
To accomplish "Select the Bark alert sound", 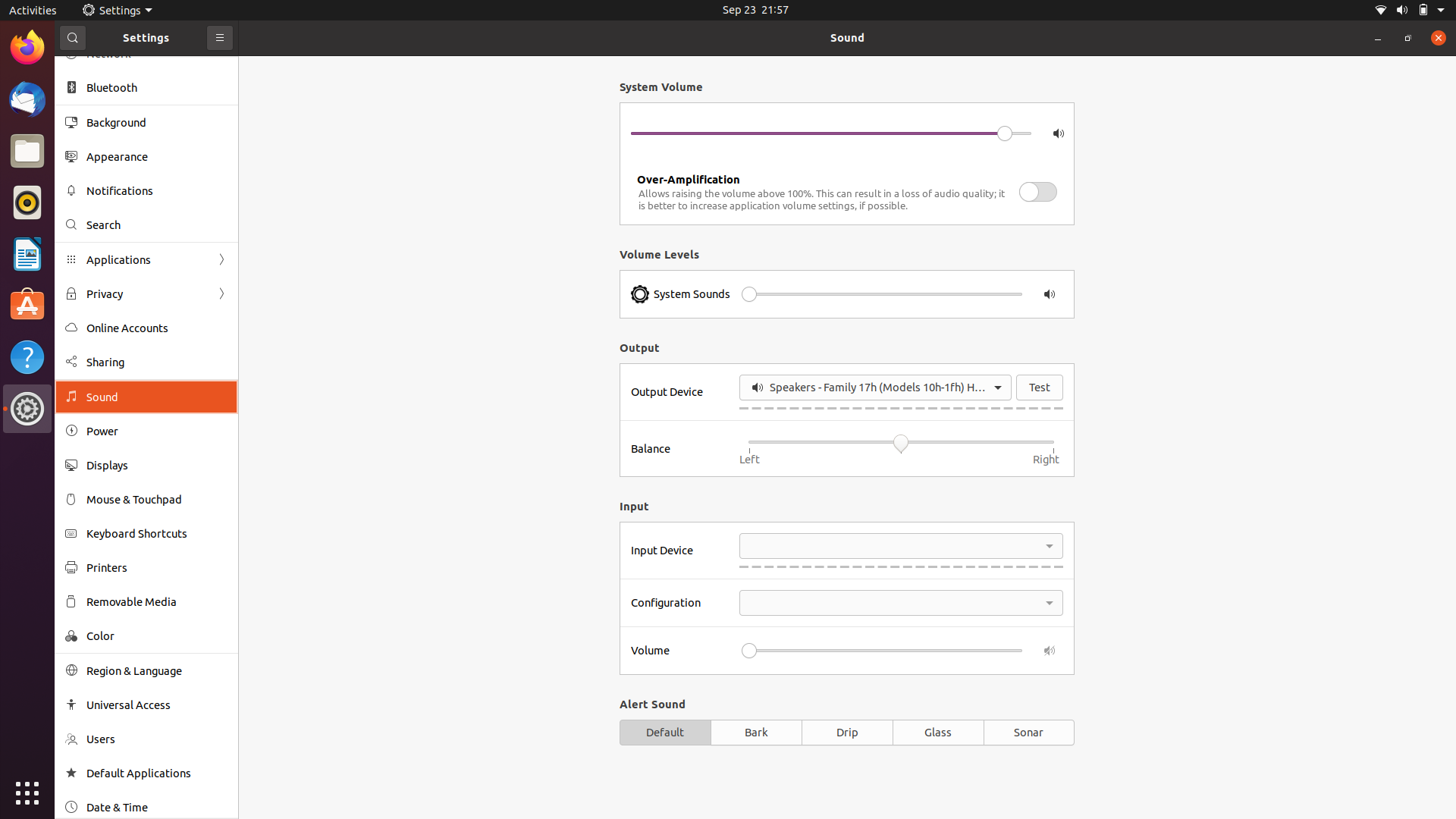I will pyautogui.click(x=756, y=733).
